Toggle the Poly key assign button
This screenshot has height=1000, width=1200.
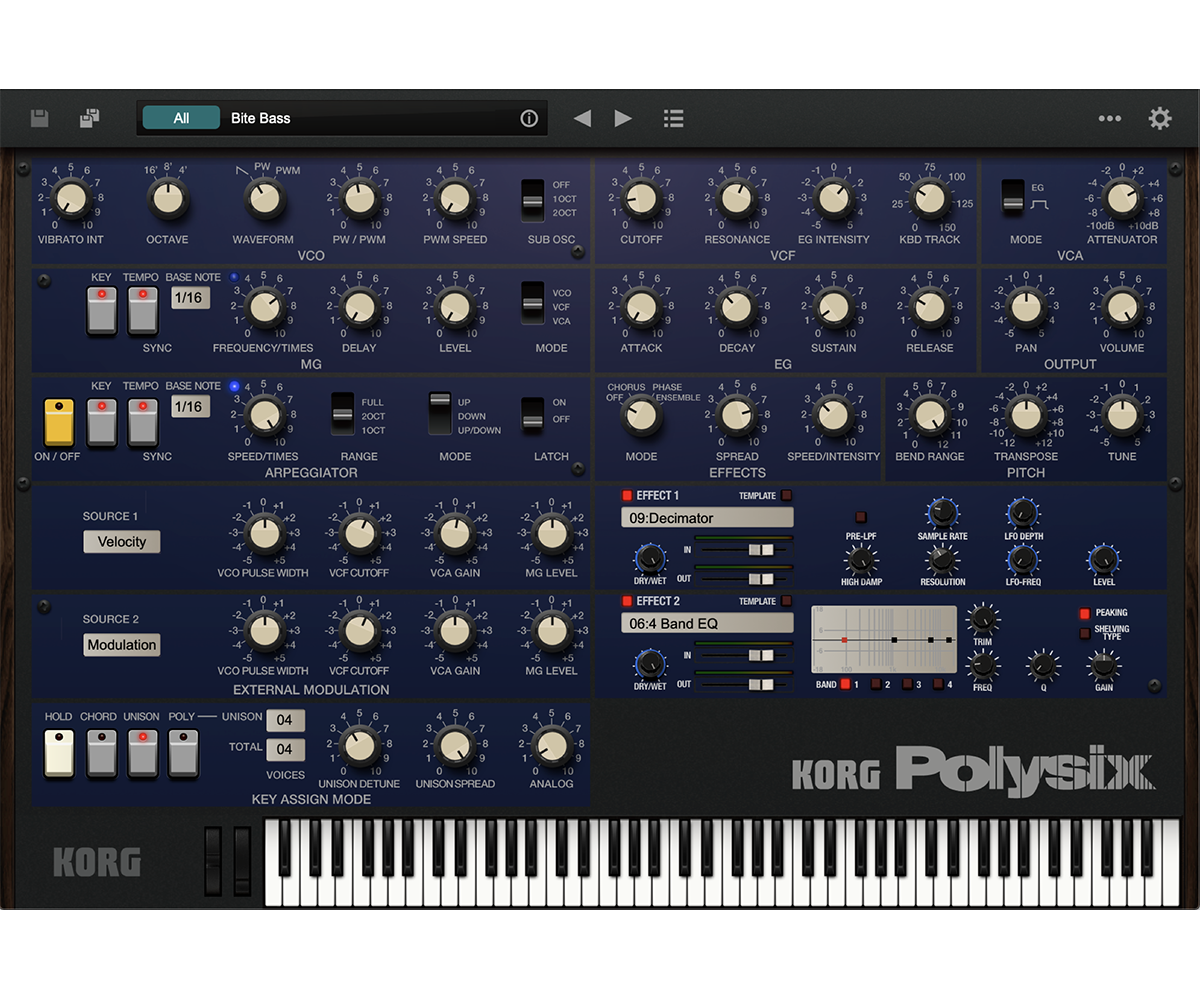coord(183,753)
